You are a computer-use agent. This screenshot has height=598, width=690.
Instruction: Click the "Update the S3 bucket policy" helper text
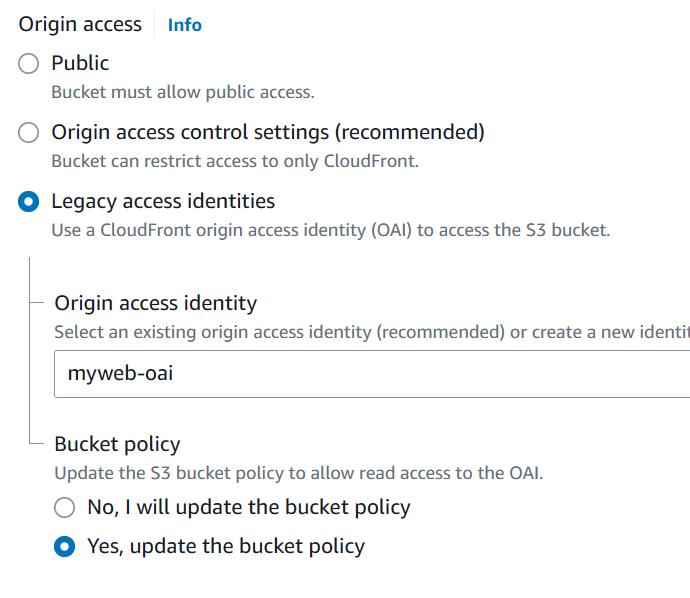point(298,473)
